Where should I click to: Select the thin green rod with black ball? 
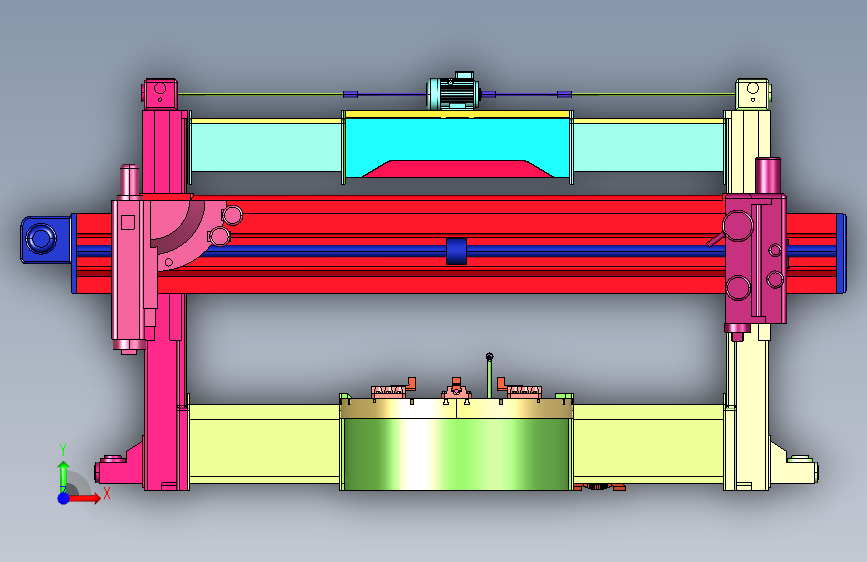[489, 375]
